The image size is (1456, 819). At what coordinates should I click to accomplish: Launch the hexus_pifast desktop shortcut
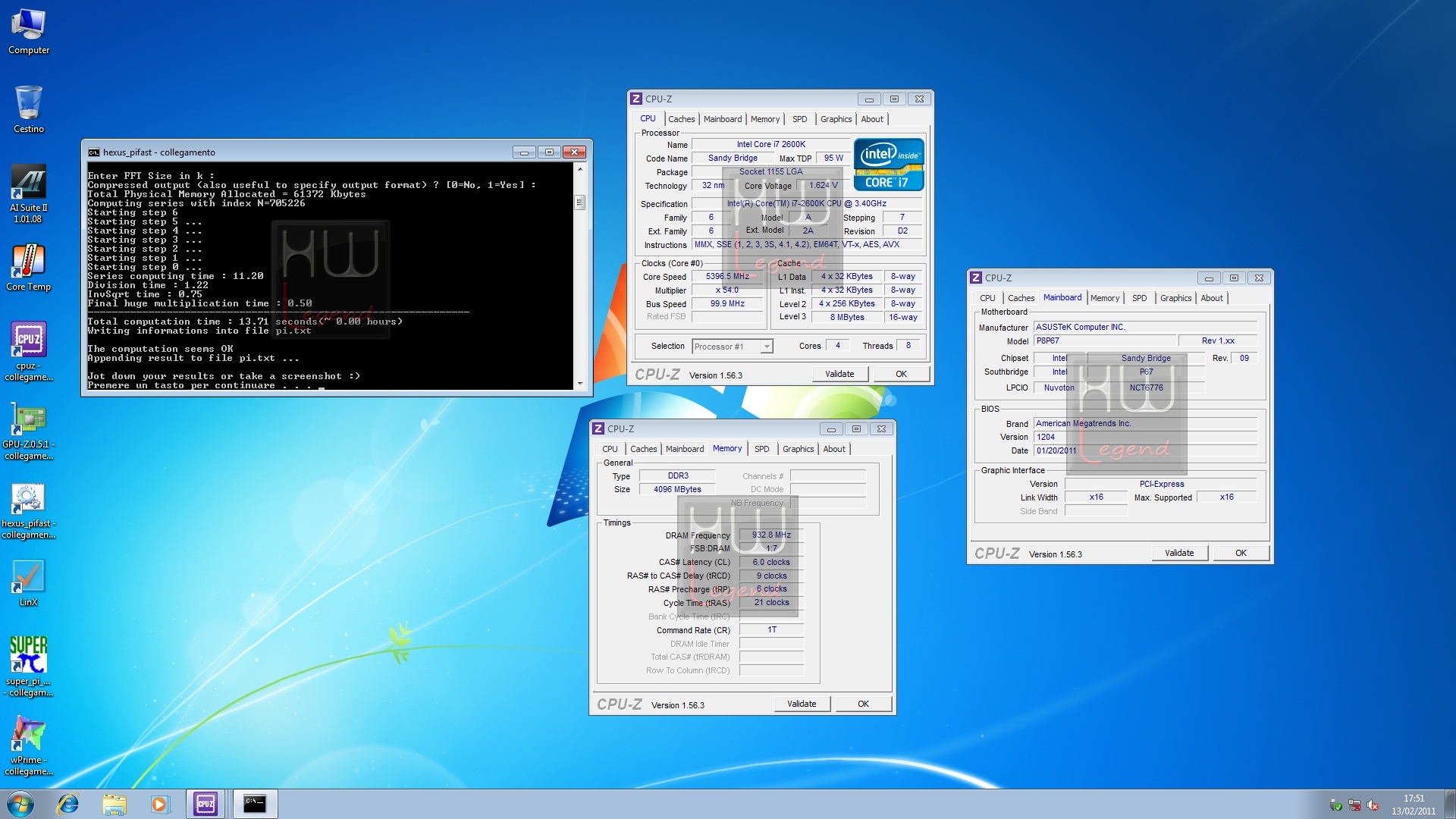click(28, 511)
